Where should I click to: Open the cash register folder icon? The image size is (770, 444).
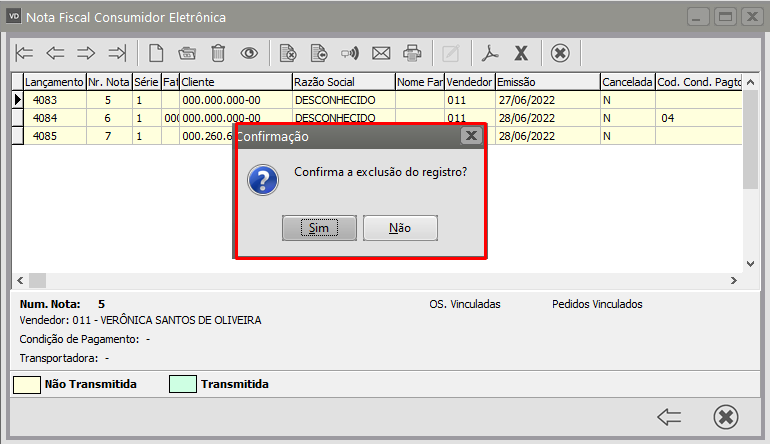click(187, 53)
